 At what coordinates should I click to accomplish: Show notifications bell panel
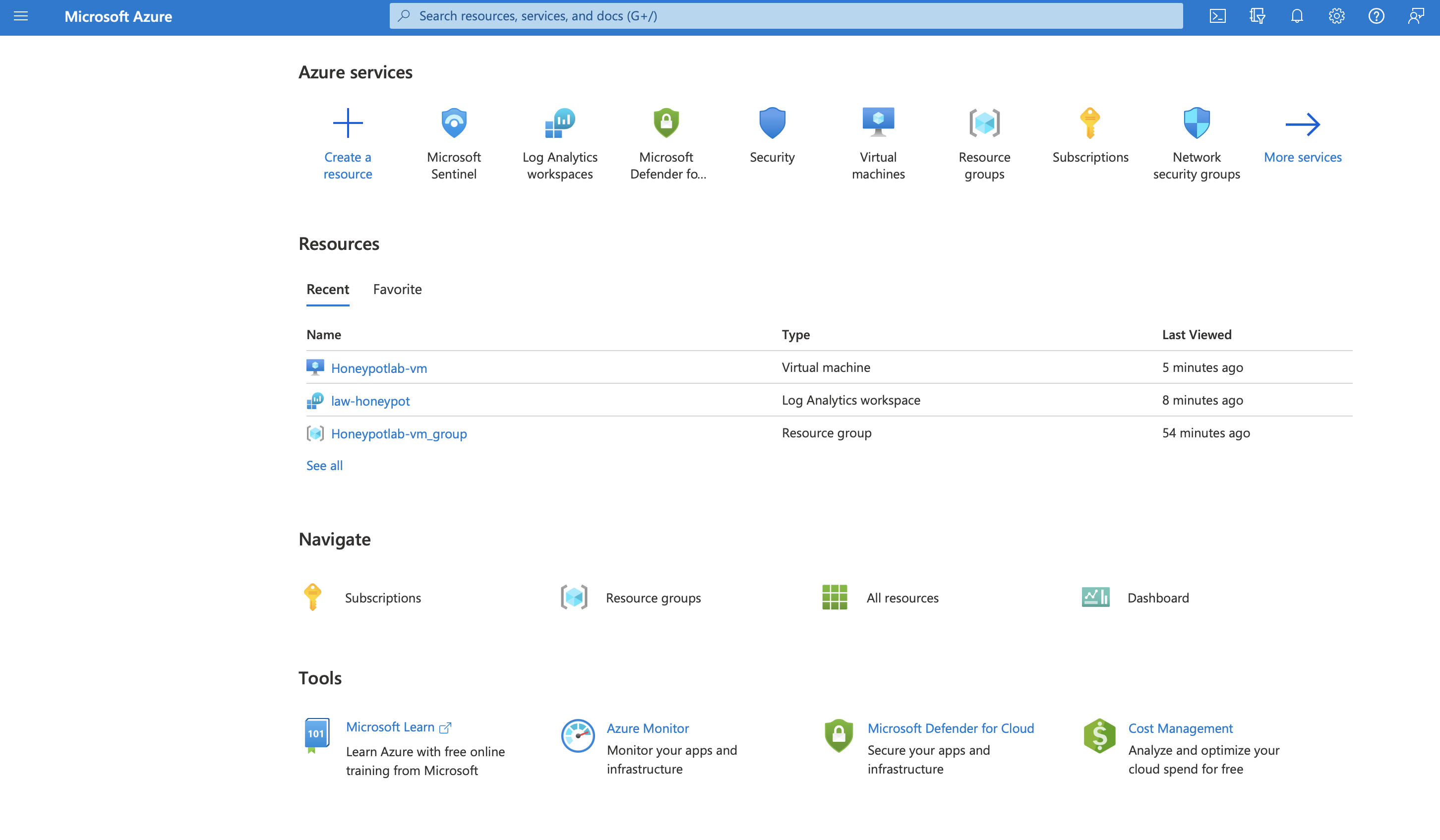click(1297, 16)
